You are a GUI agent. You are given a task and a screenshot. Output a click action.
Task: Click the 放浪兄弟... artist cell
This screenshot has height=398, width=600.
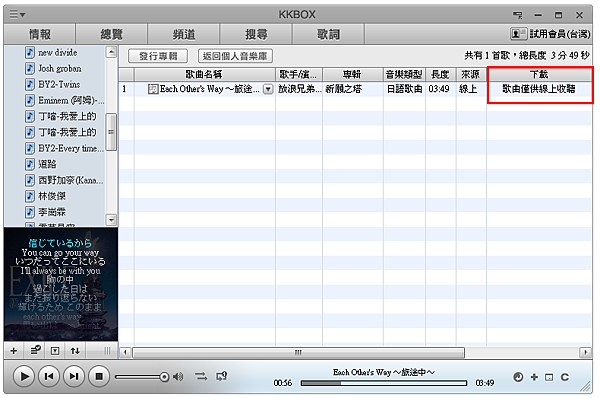(299, 90)
